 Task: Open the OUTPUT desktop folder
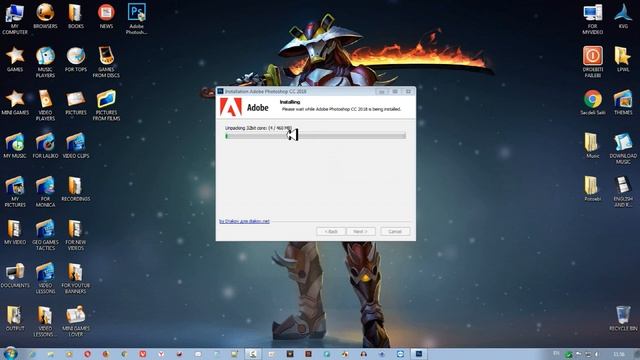pyautogui.click(x=15, y=319)
